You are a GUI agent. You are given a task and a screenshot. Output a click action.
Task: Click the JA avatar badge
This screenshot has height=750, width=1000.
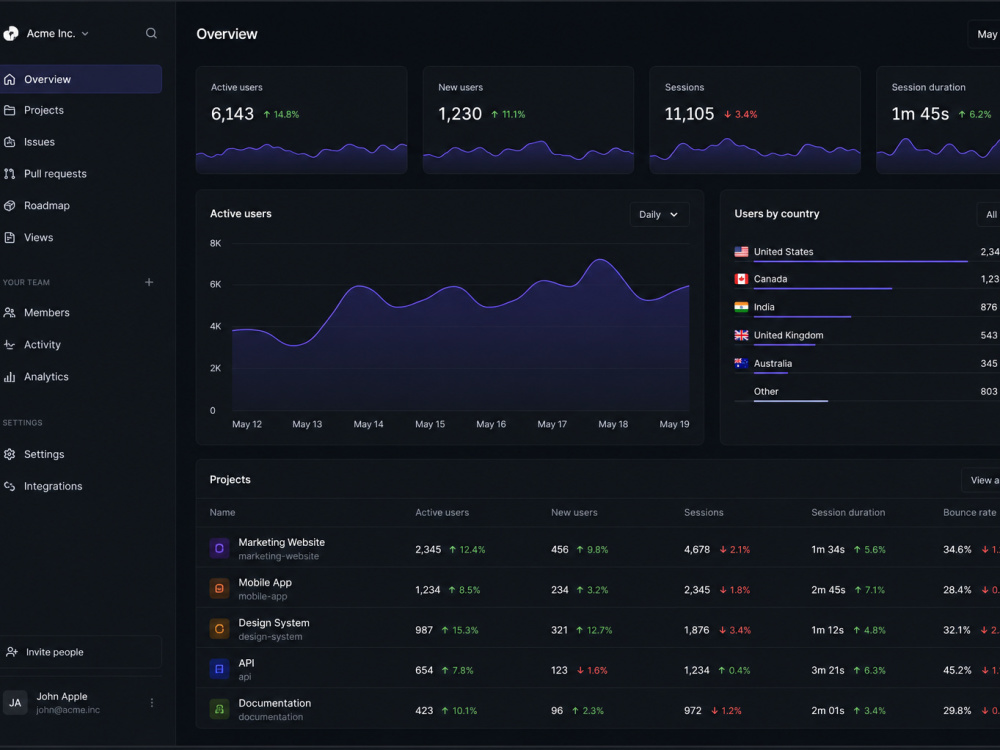pyautogui.click(x=15, y=703)
